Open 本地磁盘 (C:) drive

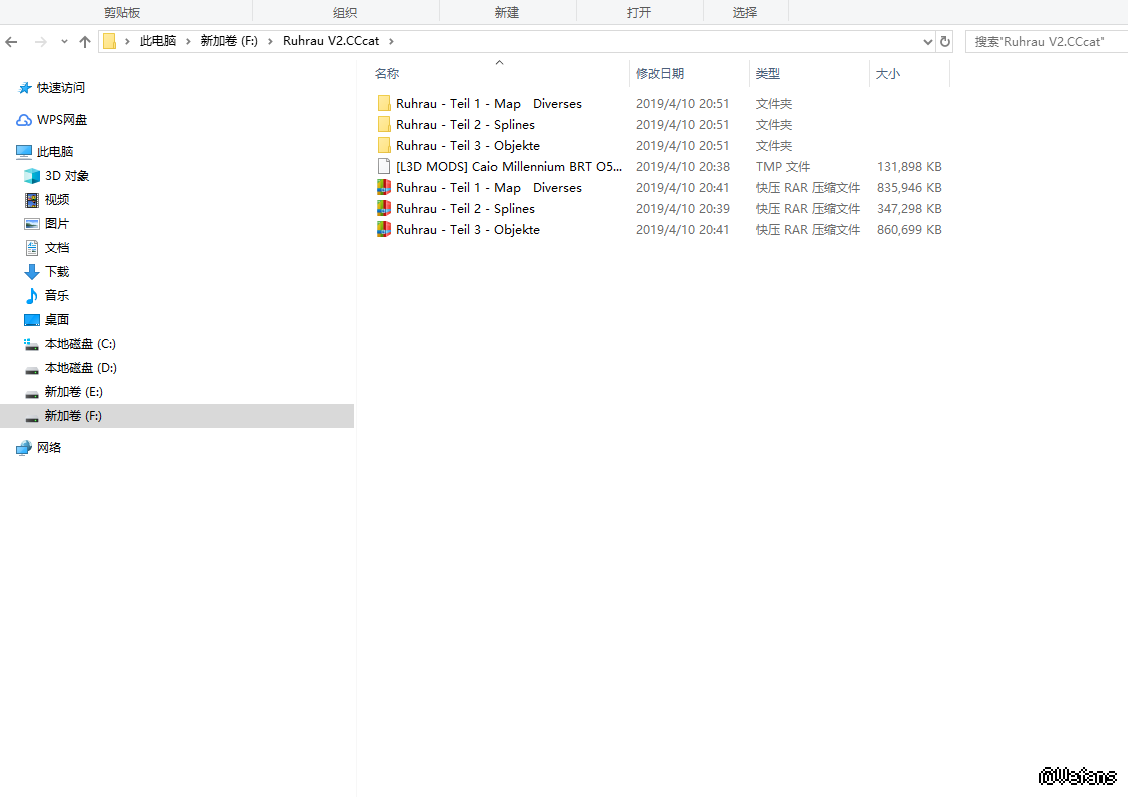pos(80,344)
